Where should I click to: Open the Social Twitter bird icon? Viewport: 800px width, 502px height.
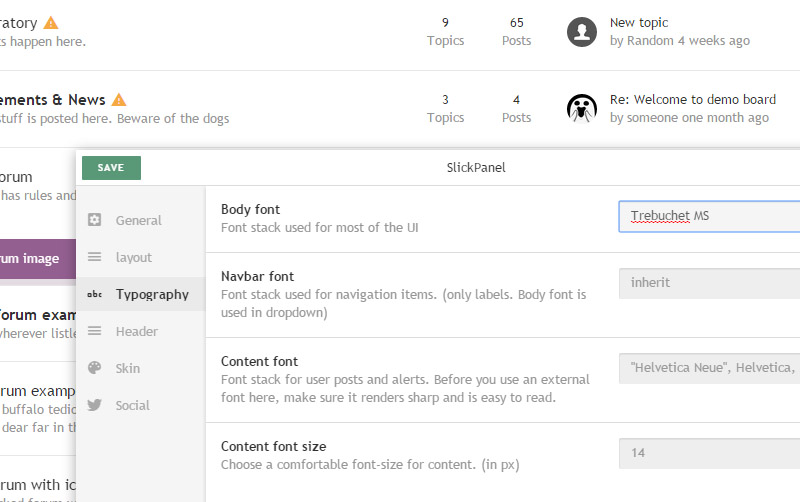95,405
